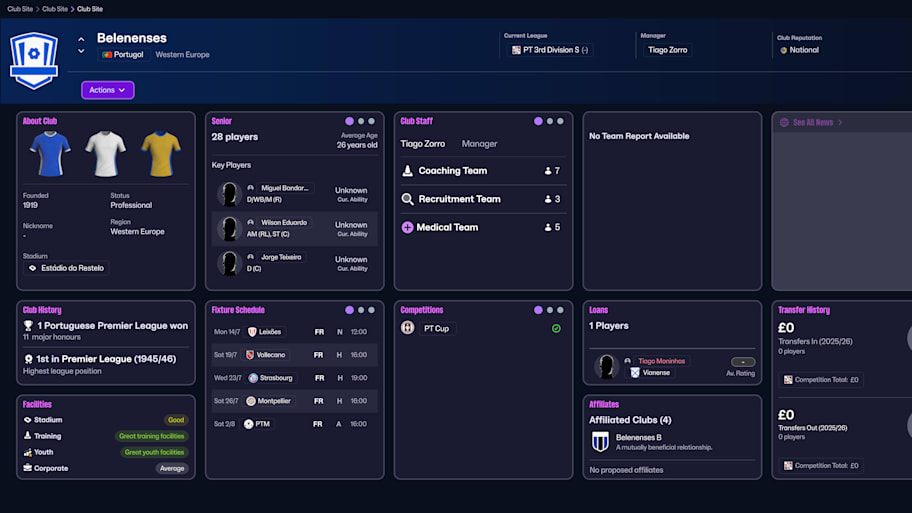912x513 pixels.
Task: Click Belenenses B striped shield badge
Action: click(600, 442)
